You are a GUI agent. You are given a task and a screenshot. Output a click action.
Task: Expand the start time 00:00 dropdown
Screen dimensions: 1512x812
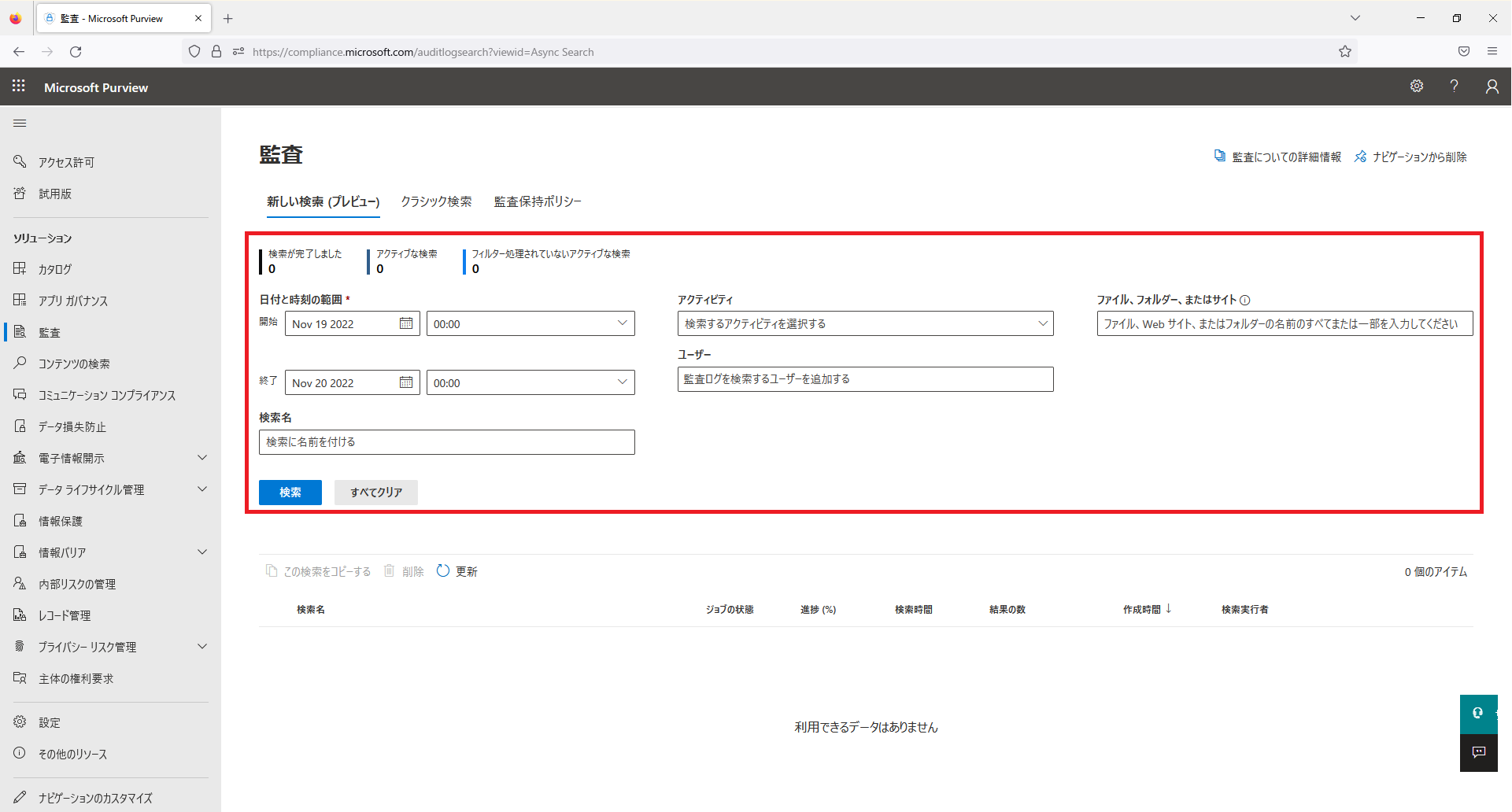(622, 323)
